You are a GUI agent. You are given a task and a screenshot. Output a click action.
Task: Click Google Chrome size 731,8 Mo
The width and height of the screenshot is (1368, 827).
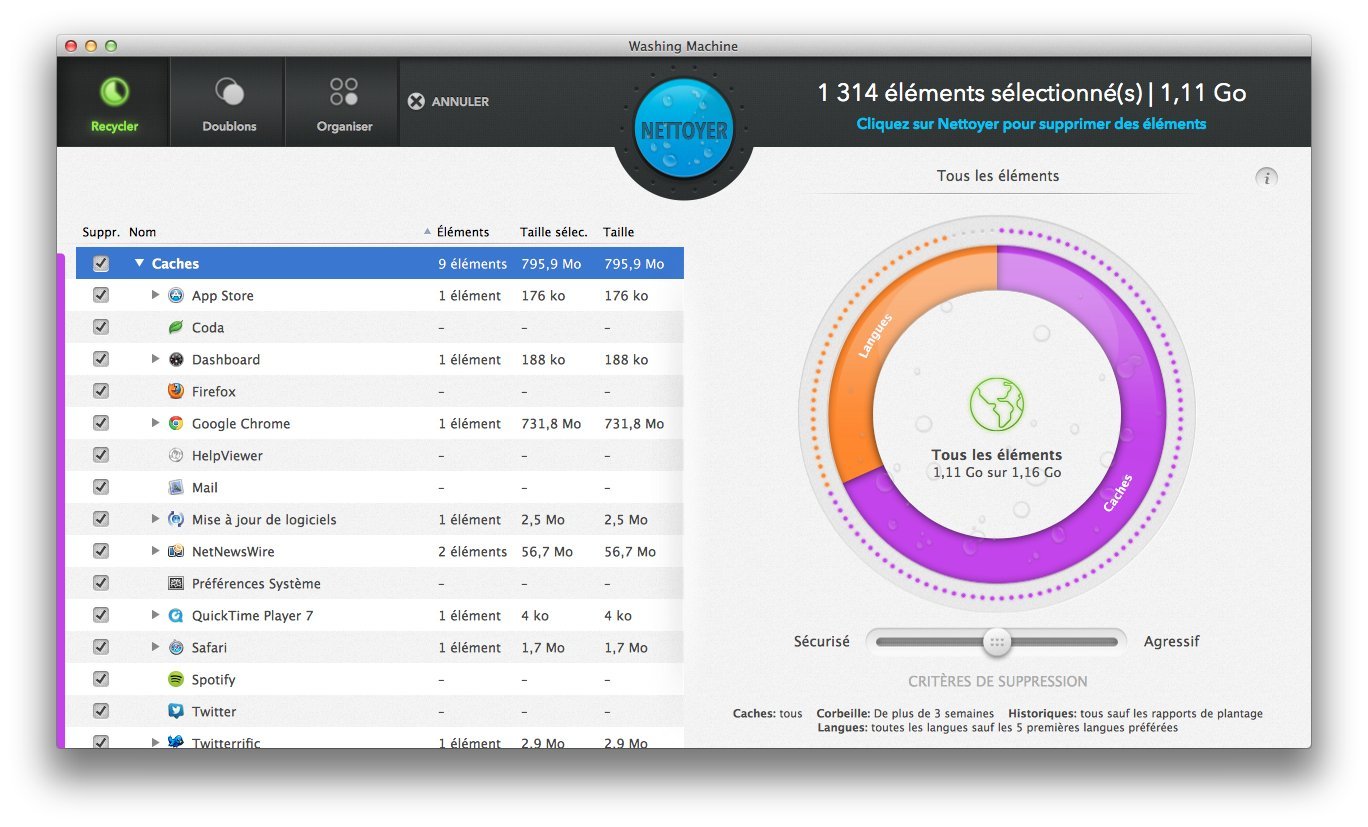634,423
